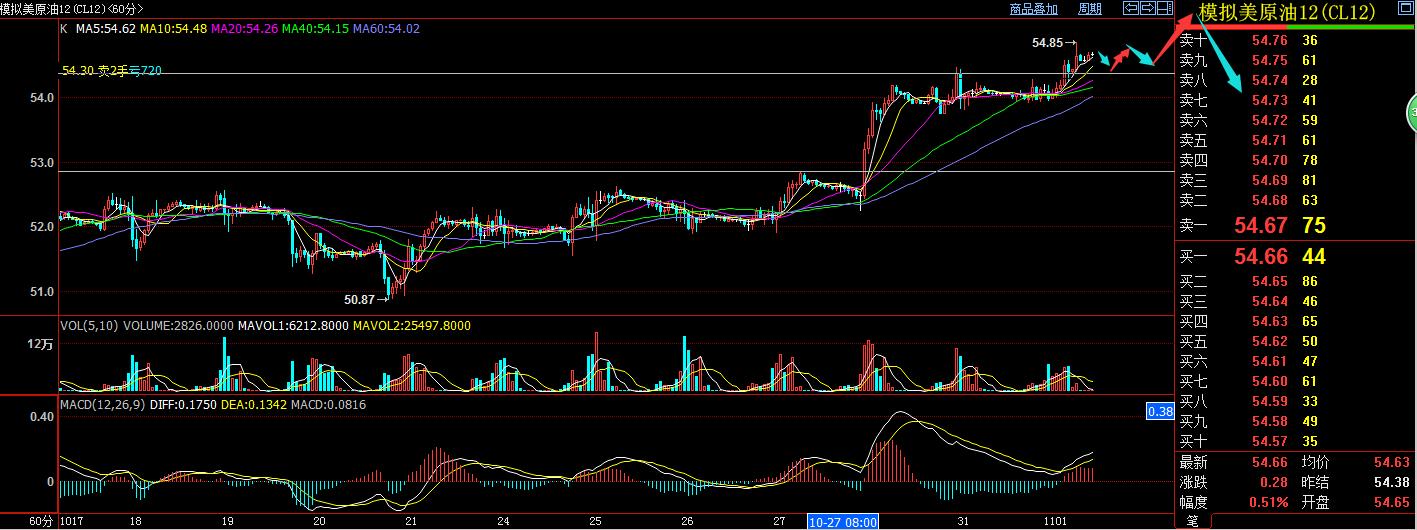Click the MA5:54.62 indicator label
This screenshot has height=530, width=1417.
pos(104,29)
